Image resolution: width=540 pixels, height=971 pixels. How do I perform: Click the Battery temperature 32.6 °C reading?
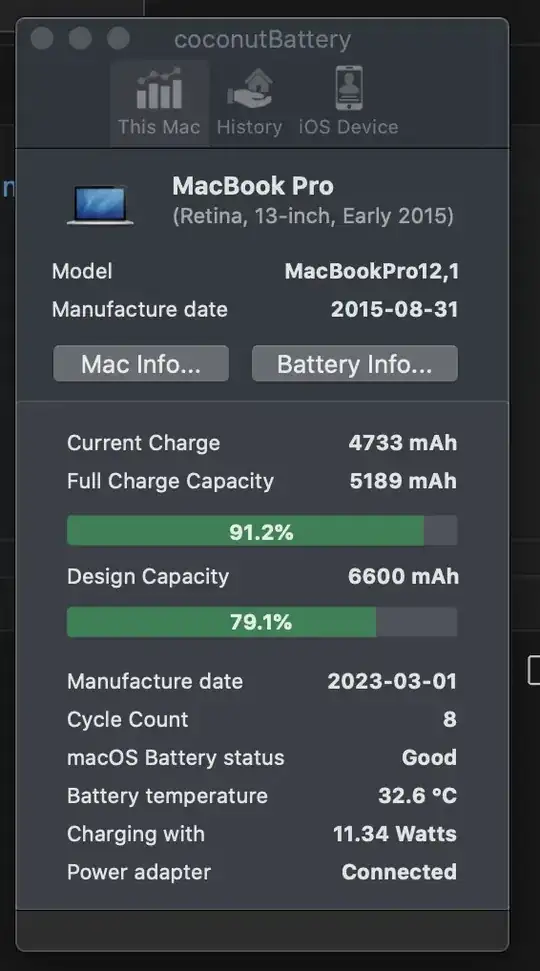point(417,796)
